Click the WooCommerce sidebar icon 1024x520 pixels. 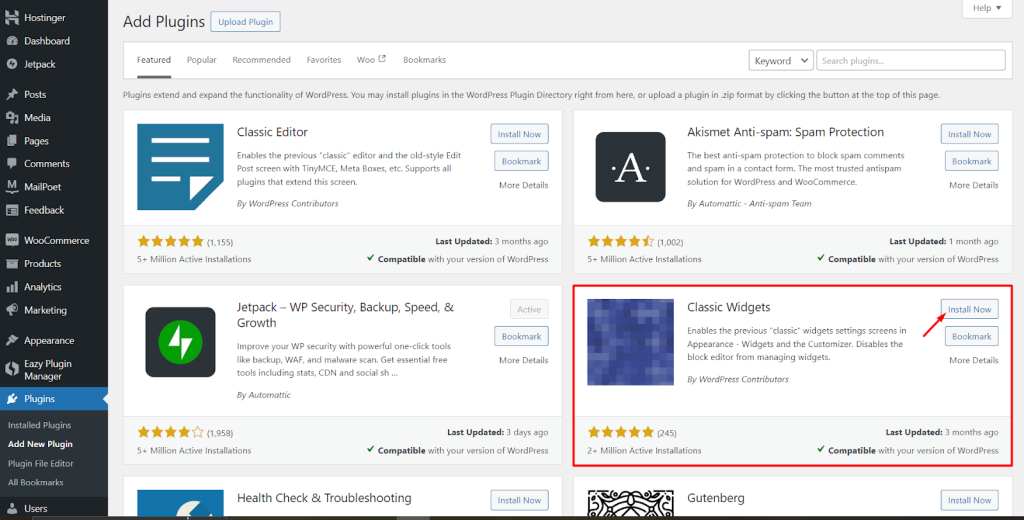tap(12, 240)
